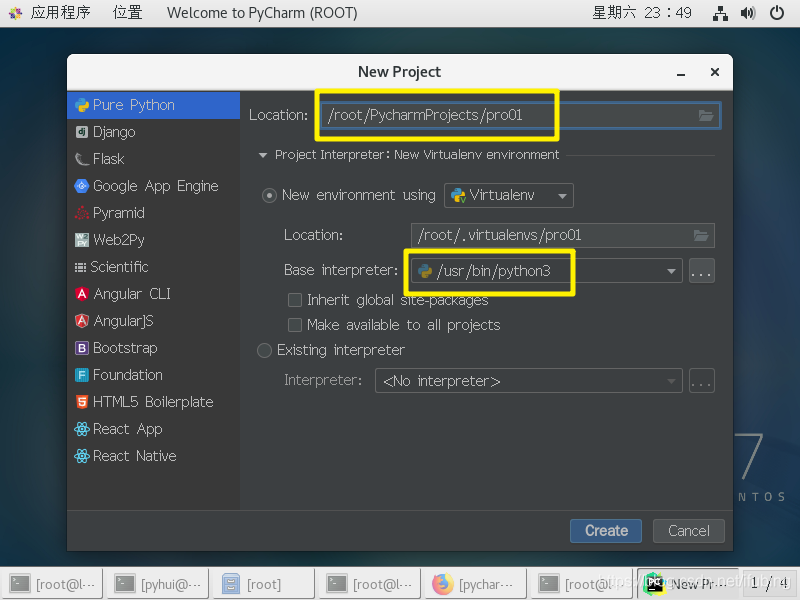Click the React Native icon

click(x=82, y=456)
